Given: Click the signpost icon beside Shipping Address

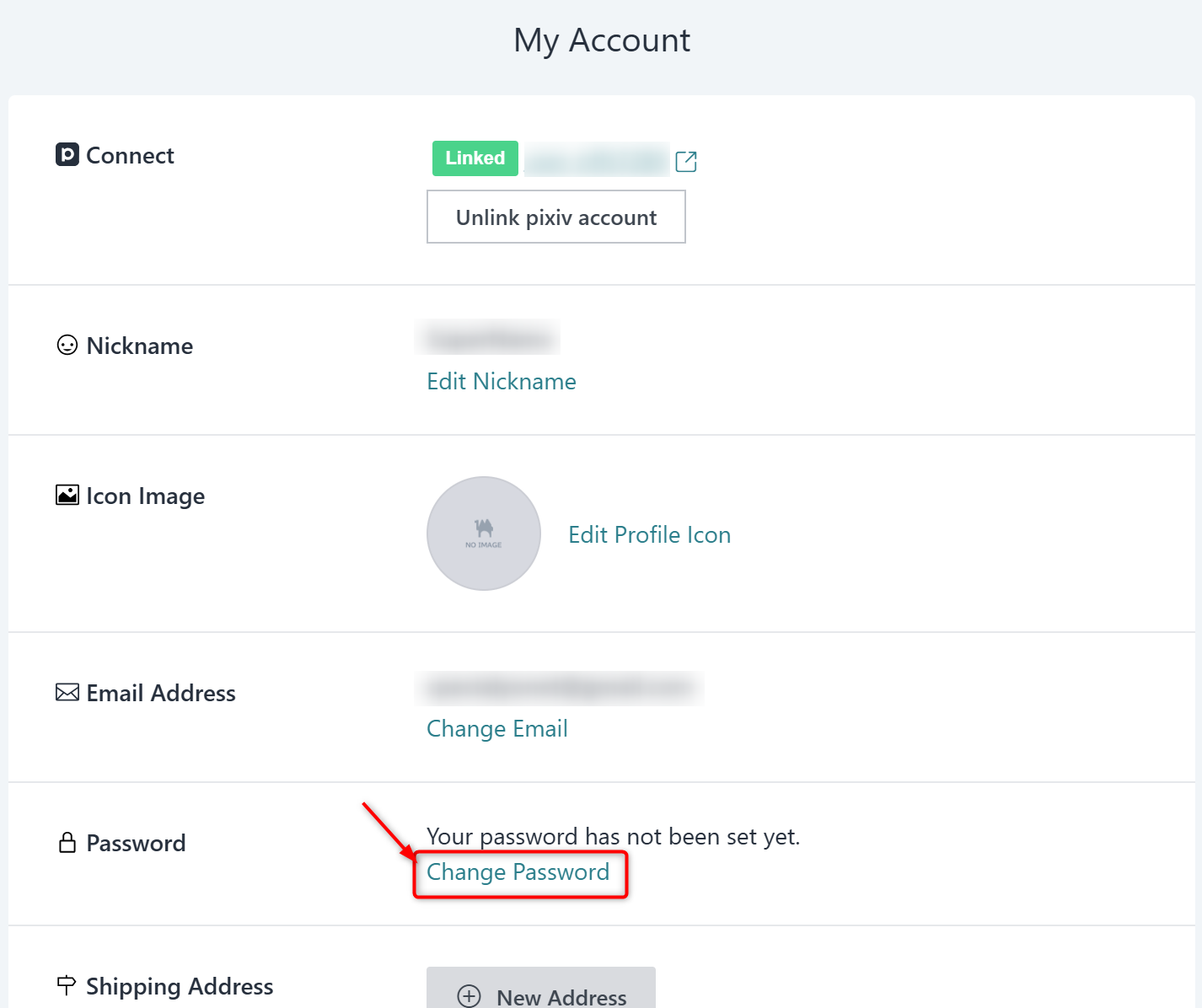Looking at the screenshot, I should pyautogui.click(x=67, y=985).
